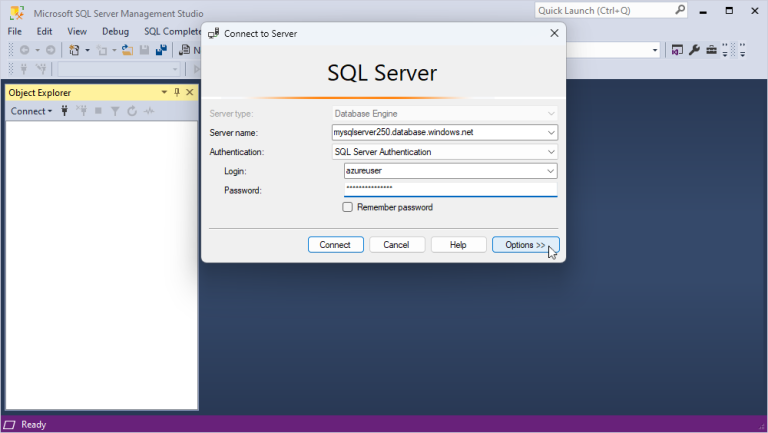Viewport: 768px width, 433px height.
Task: Open the Edit menu
Action: point(44,31)
